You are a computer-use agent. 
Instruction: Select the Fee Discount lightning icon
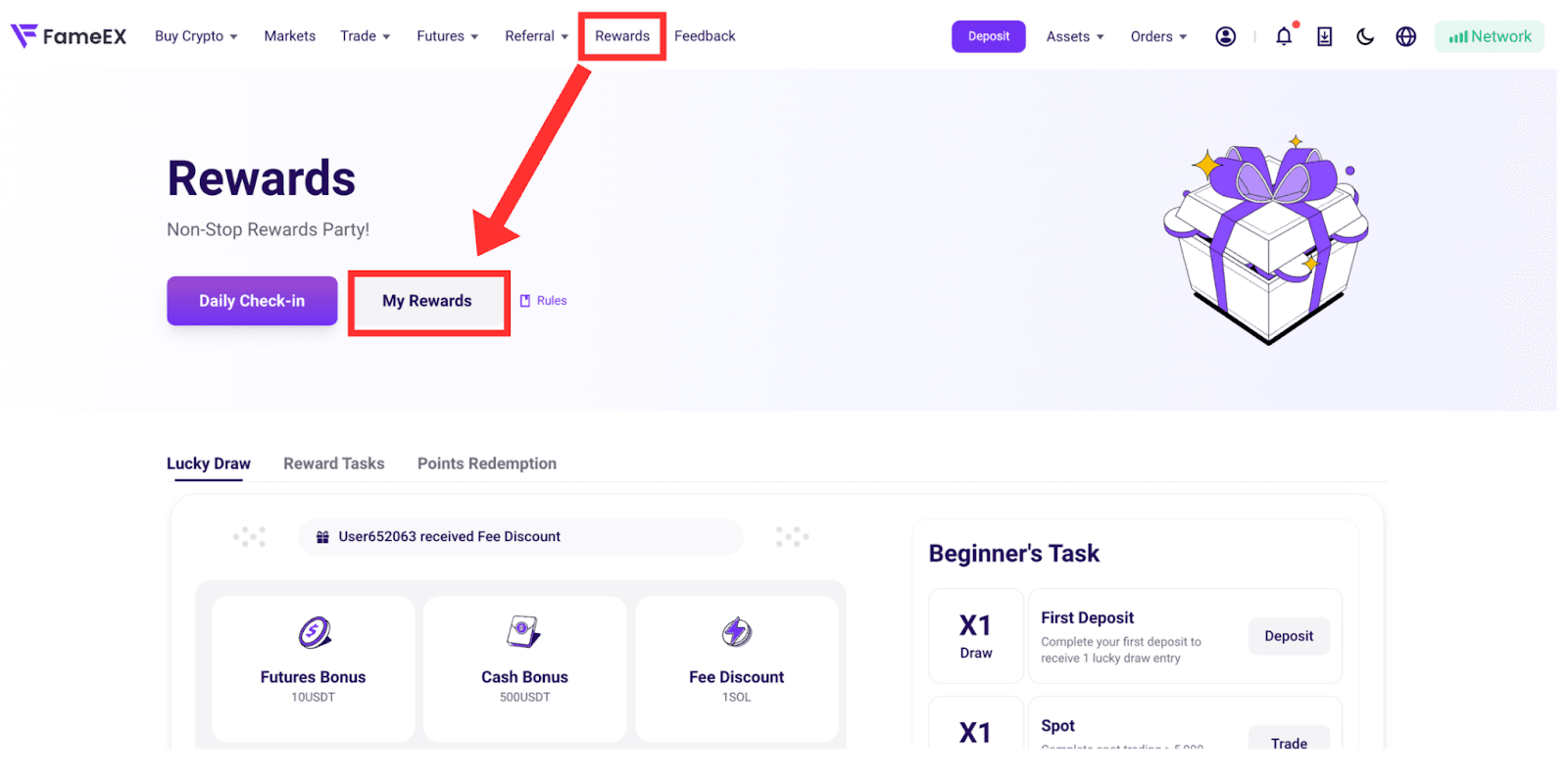coord(737,632)
